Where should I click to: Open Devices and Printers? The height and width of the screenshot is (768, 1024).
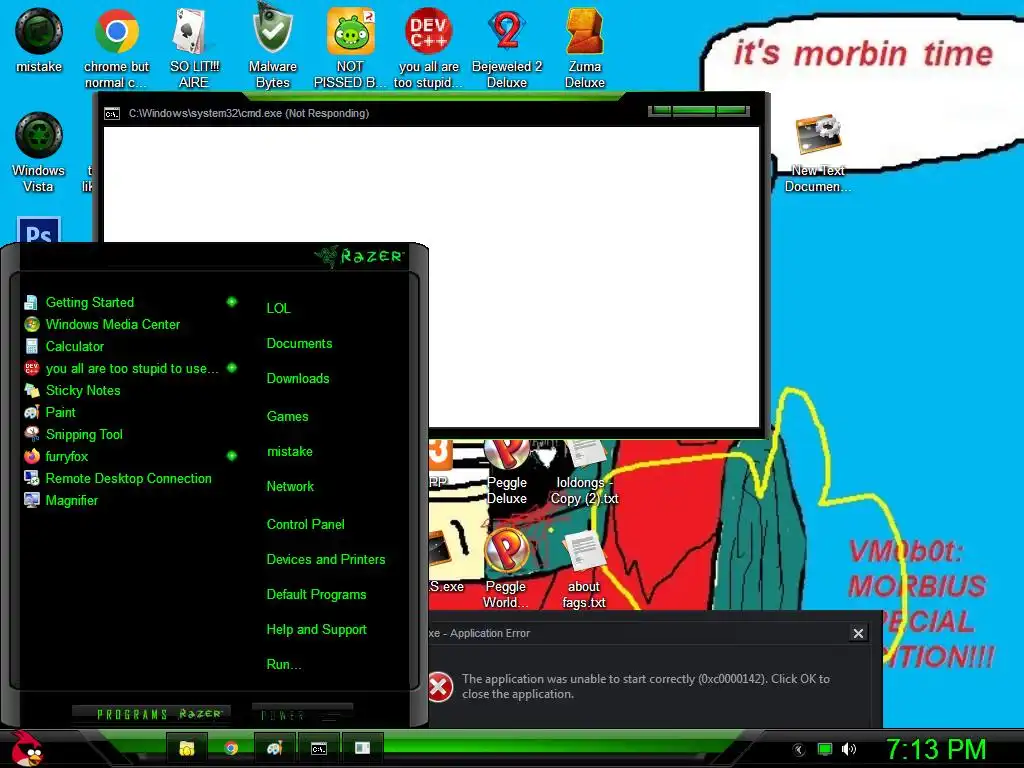click(326, 560)
